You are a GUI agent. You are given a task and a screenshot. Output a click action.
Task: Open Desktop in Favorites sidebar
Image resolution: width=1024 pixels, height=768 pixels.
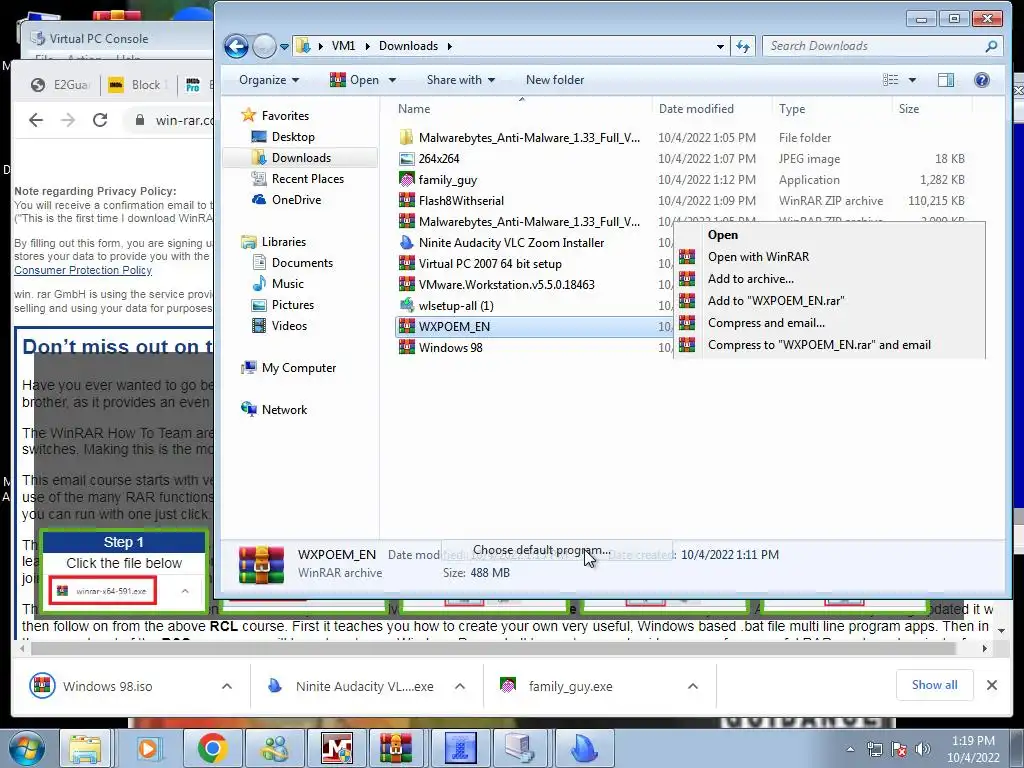pos(293,136)
